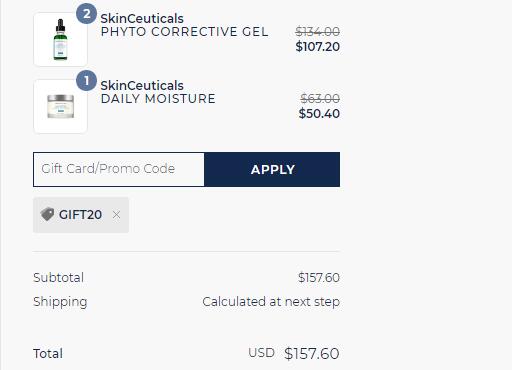Remove the GIFT20 promo code
This screenshot has width=512, height=370.
[116, 215]
